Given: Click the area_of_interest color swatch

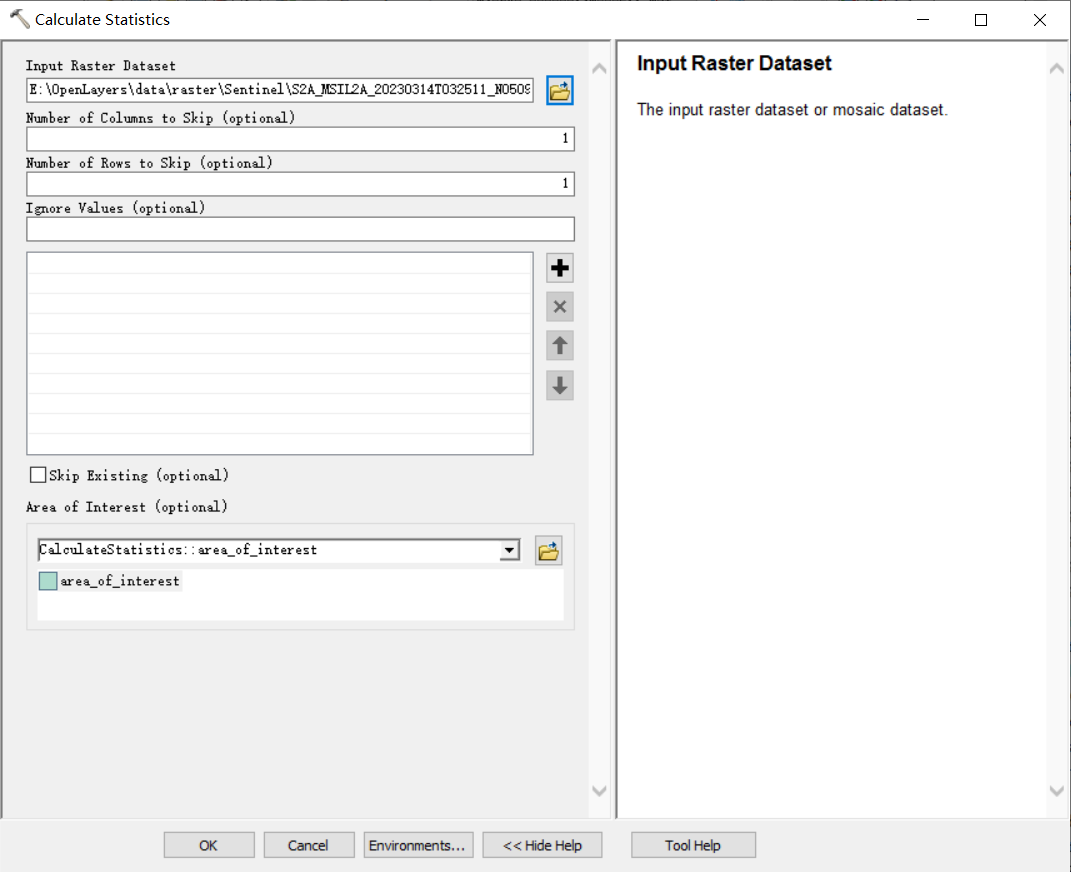Looking at the screenshot, I should pyautogui.click(x=48, y=581).
